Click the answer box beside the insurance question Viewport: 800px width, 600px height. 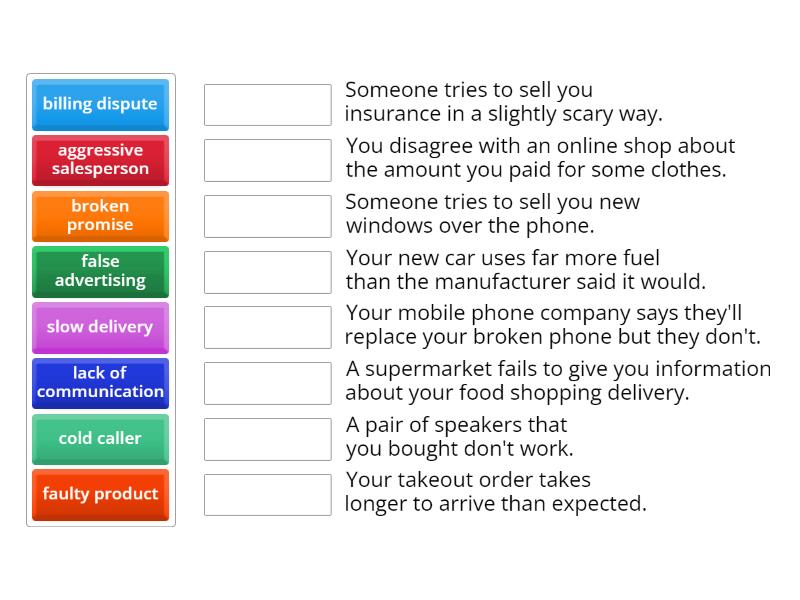pyautogui.click(x=267, y=104)
